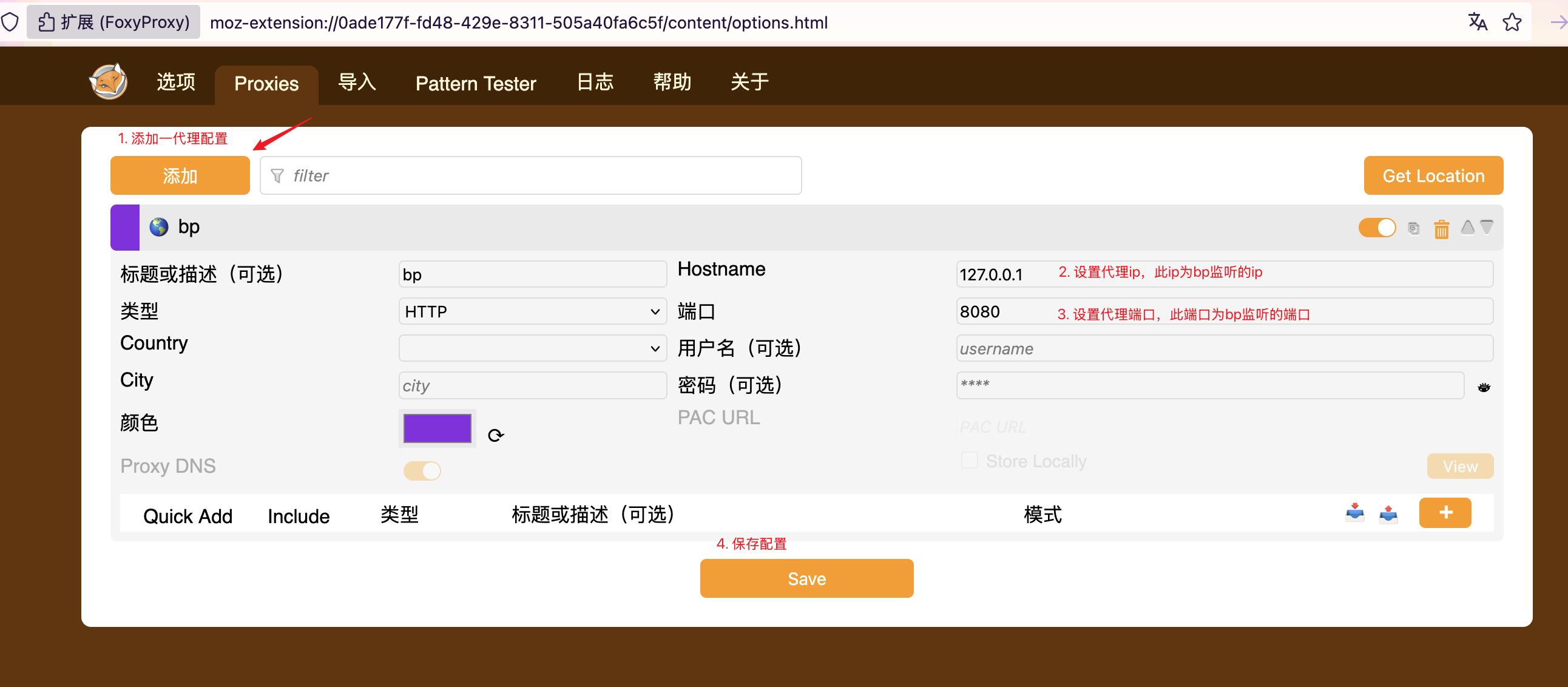Delete the bp proxy with trash icon

coord(1441,229)
